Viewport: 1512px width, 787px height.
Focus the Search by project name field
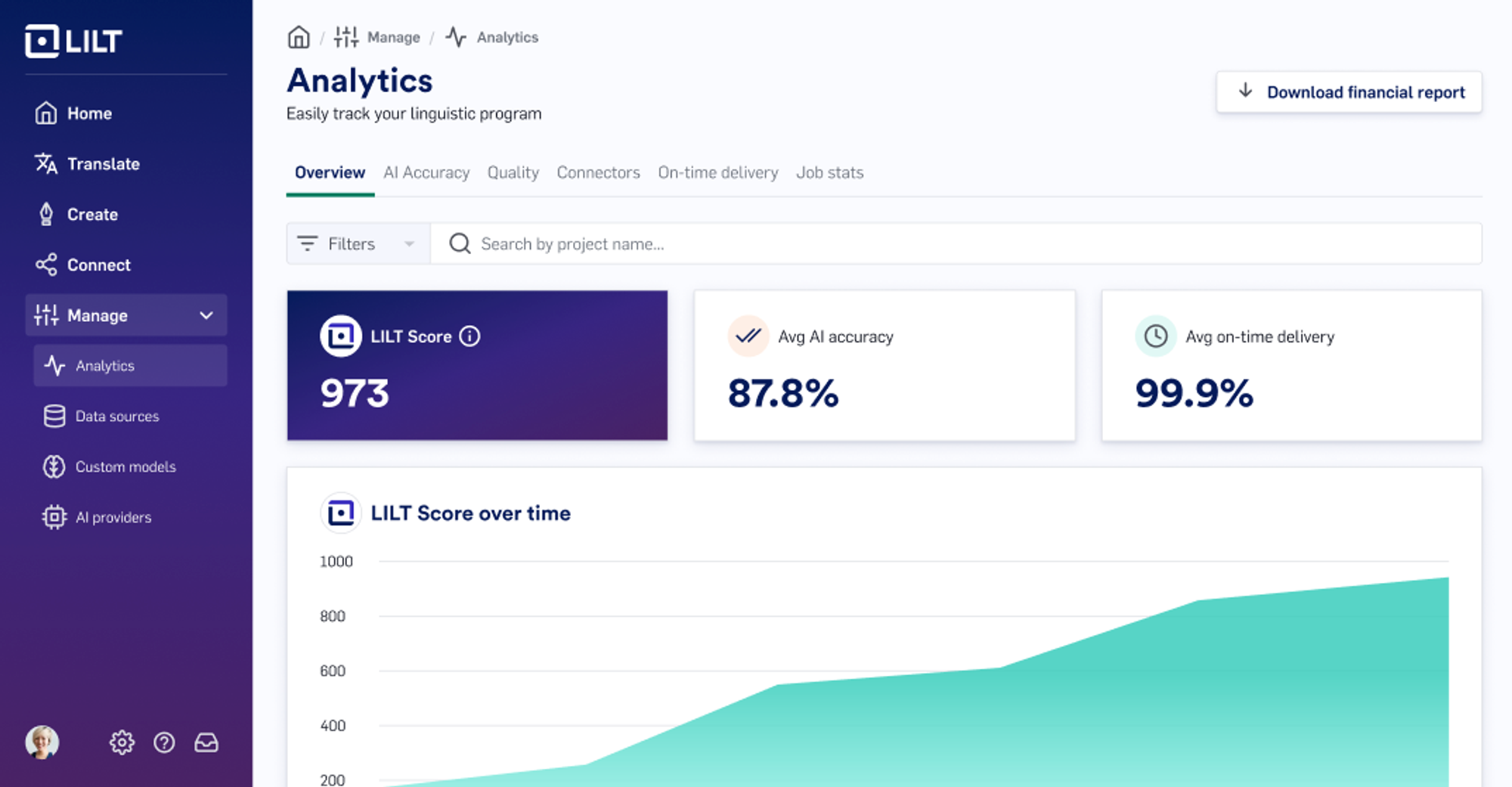pyautogui.click(x=956, y=243)
